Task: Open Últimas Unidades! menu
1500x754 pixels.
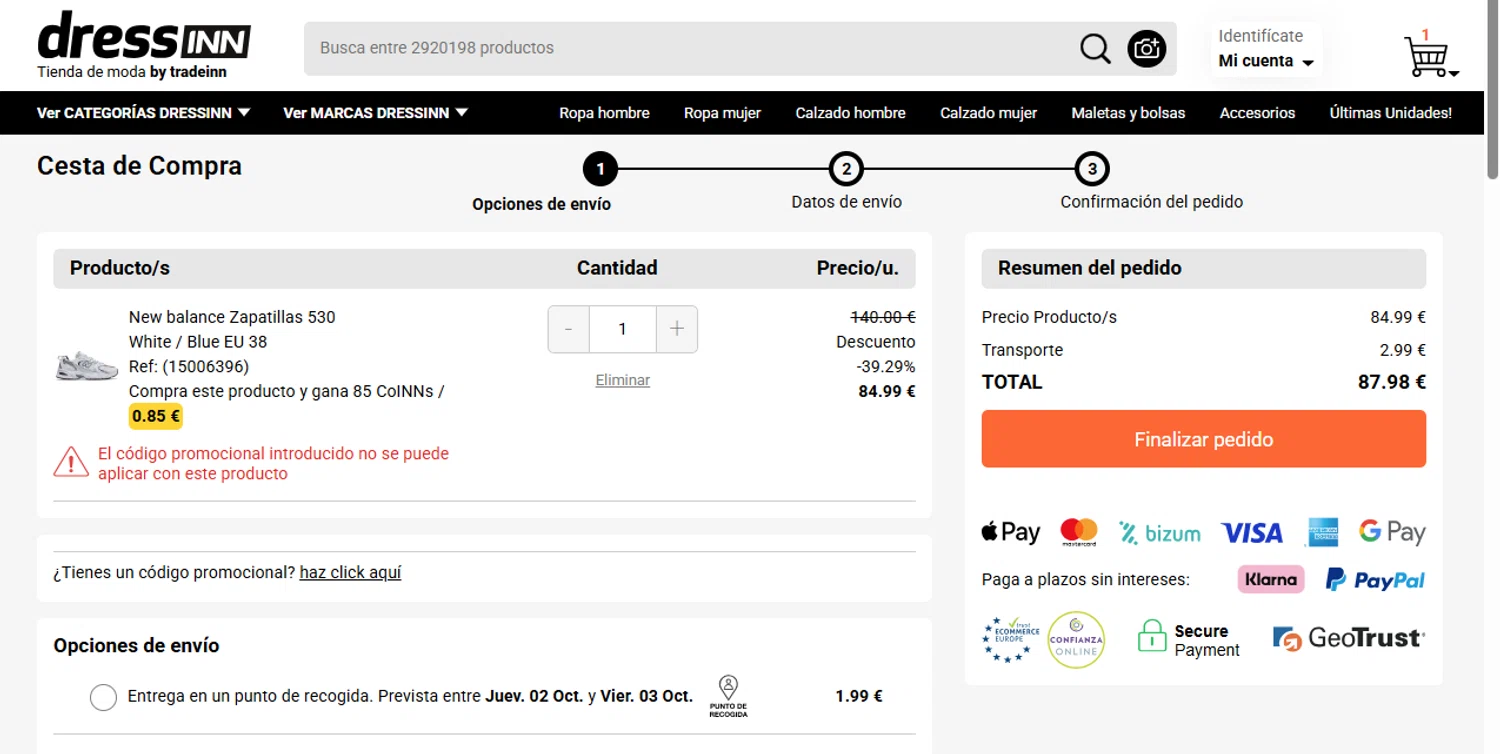Action: pyautogui.click(x=1390, y=113)
